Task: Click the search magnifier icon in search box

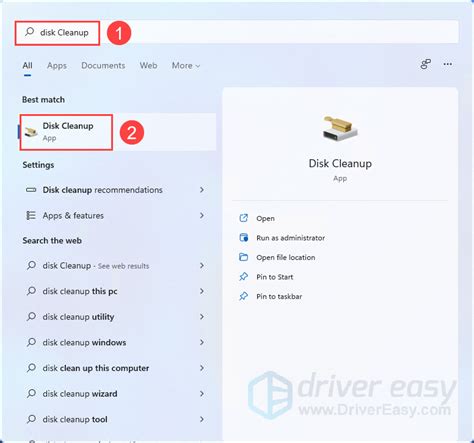Action: pos(29,32)
